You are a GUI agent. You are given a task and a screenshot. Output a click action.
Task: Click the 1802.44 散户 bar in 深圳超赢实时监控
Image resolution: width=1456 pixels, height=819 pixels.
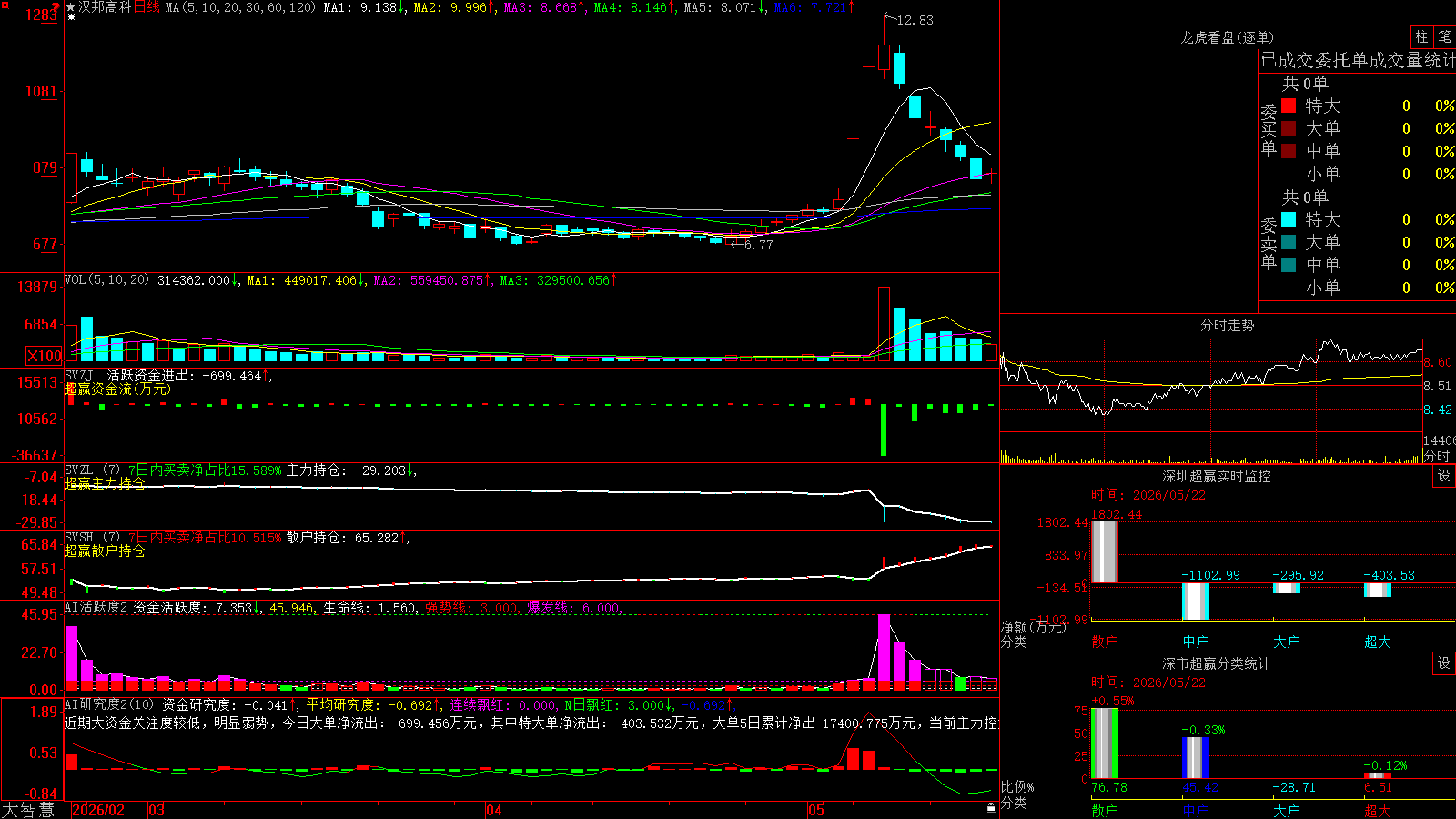pos(1105,551)
